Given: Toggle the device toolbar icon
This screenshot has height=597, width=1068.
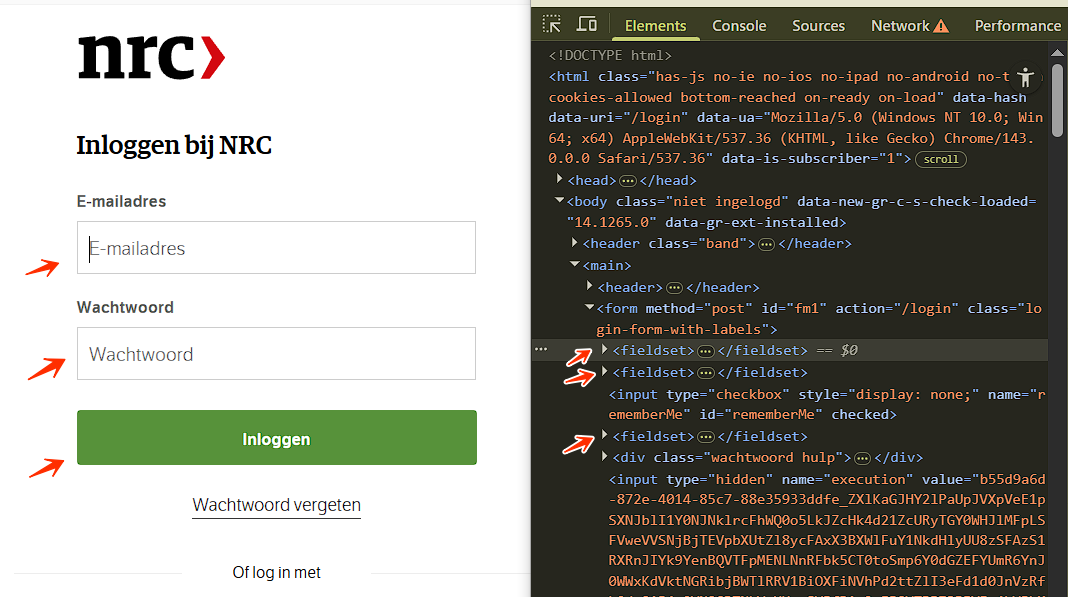Looking at the screenshot, I should 587,25.
